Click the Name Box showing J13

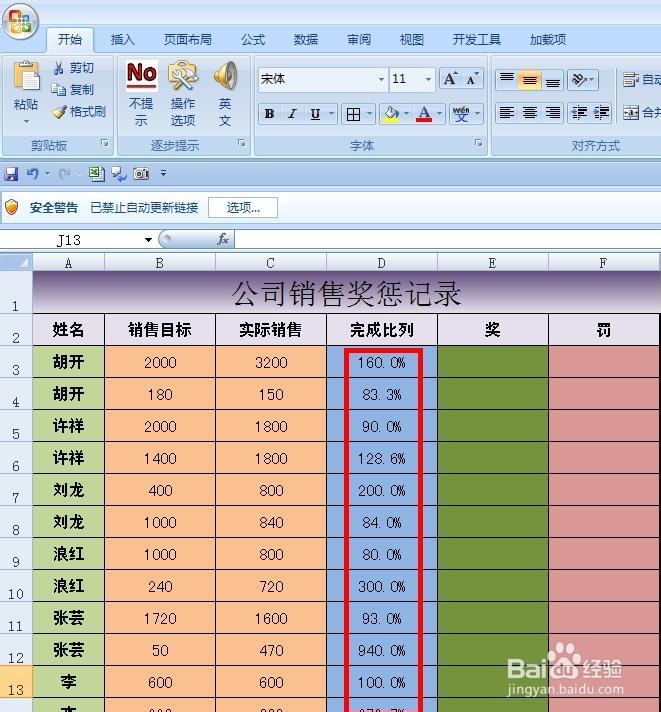tap(69, 240)
